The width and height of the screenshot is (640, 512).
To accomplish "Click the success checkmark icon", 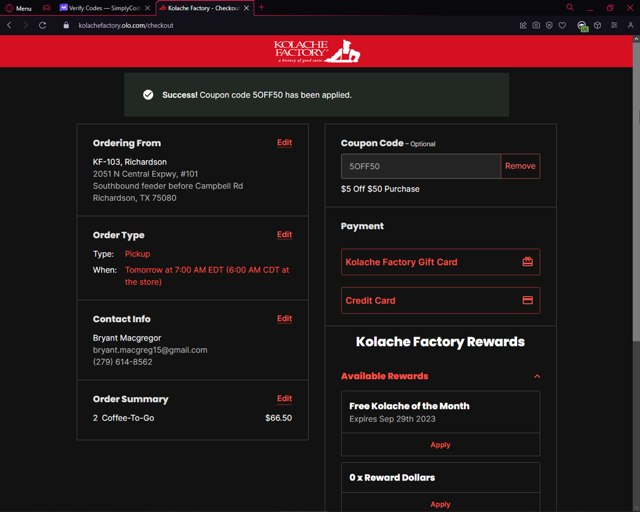I will coord(148,95).
